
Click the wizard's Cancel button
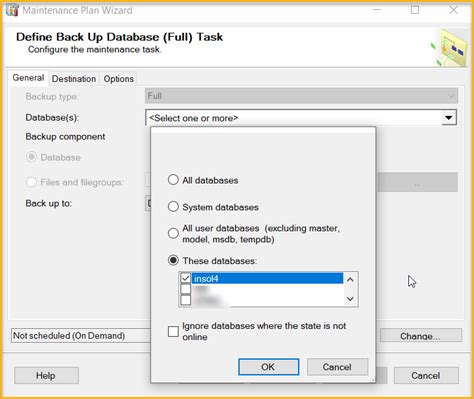pyautogui.click(x=426, y=376)
